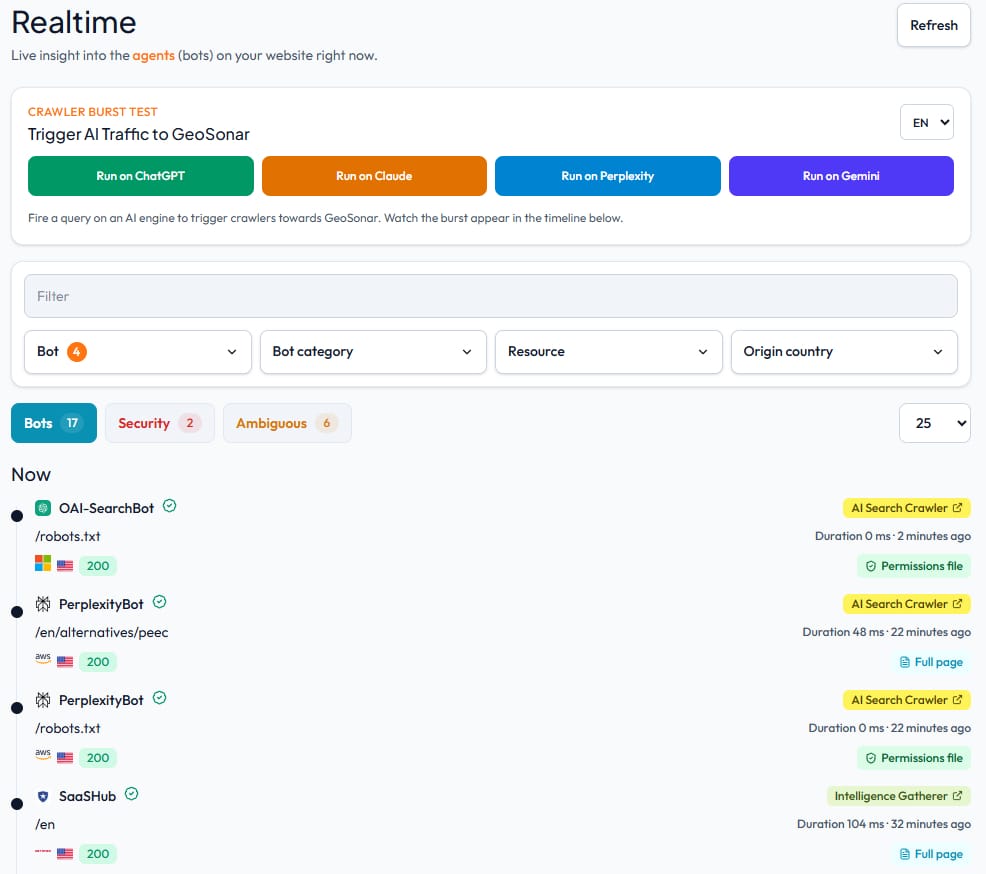The image size is (986, 874).
Task: Click the US flag in the SaaSHub row
Action: click(x=65, y=854)
